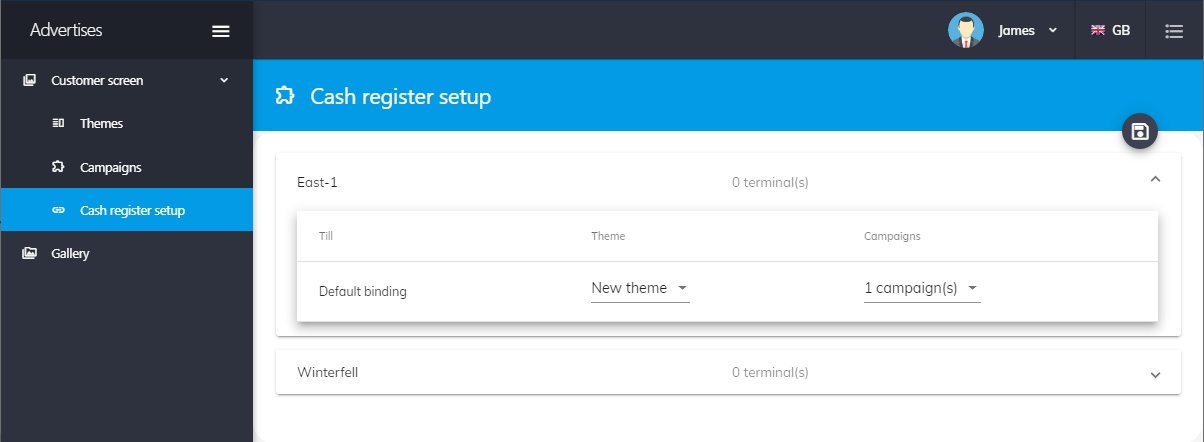Open the 1 campaign(s) dropdown
The image size is (1204, 442).
click(921, 289)
